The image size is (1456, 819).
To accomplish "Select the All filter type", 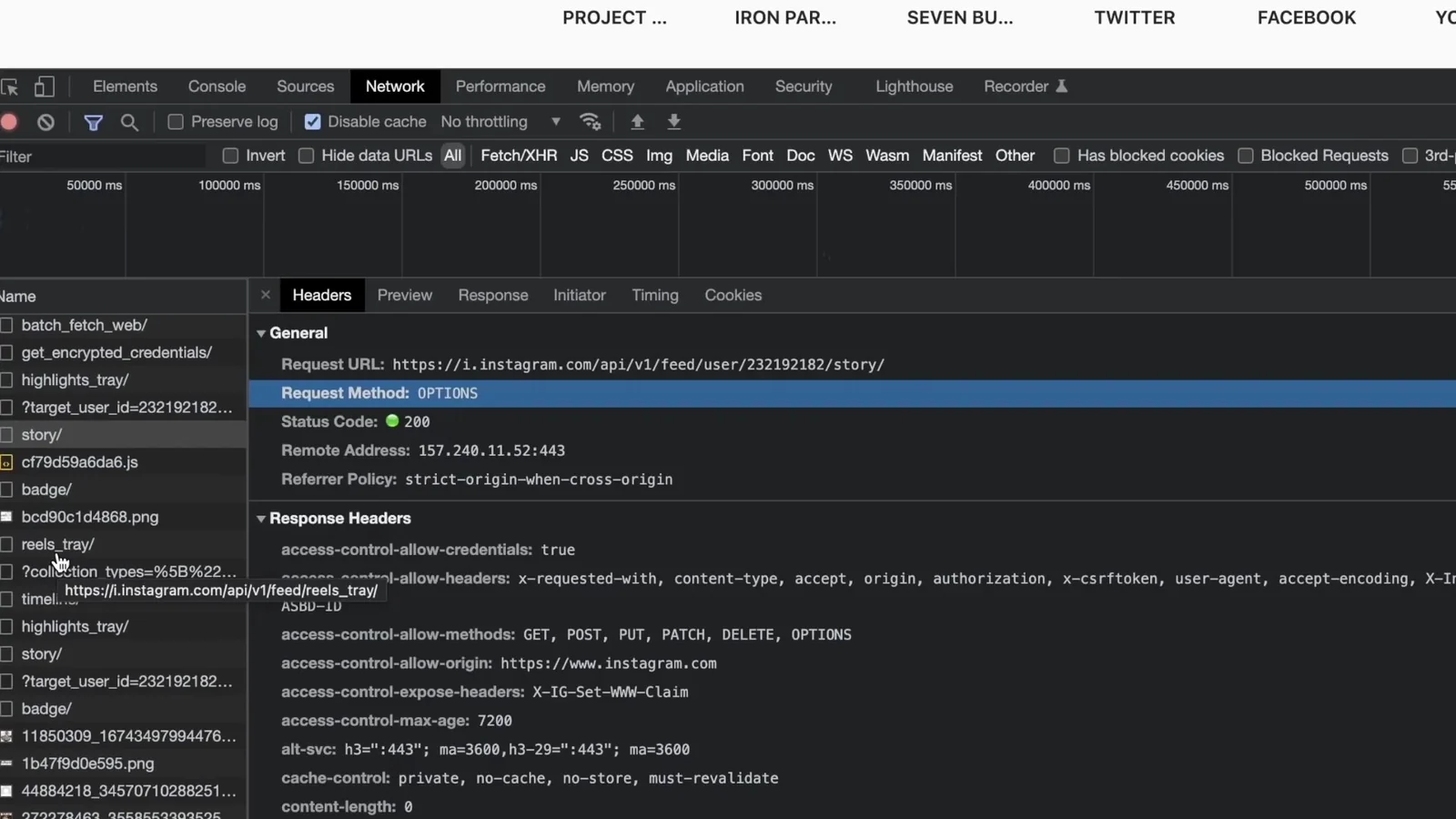I will [x=452, y=156].
